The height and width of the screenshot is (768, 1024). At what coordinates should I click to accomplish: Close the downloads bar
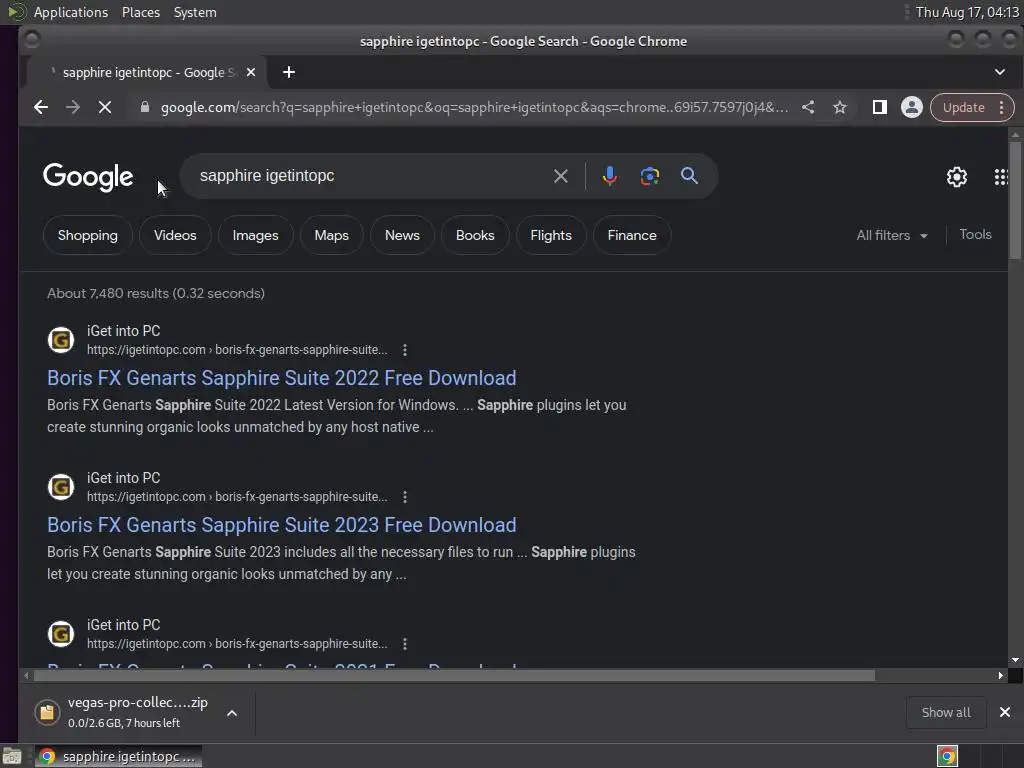click(x=1004, y=712)
